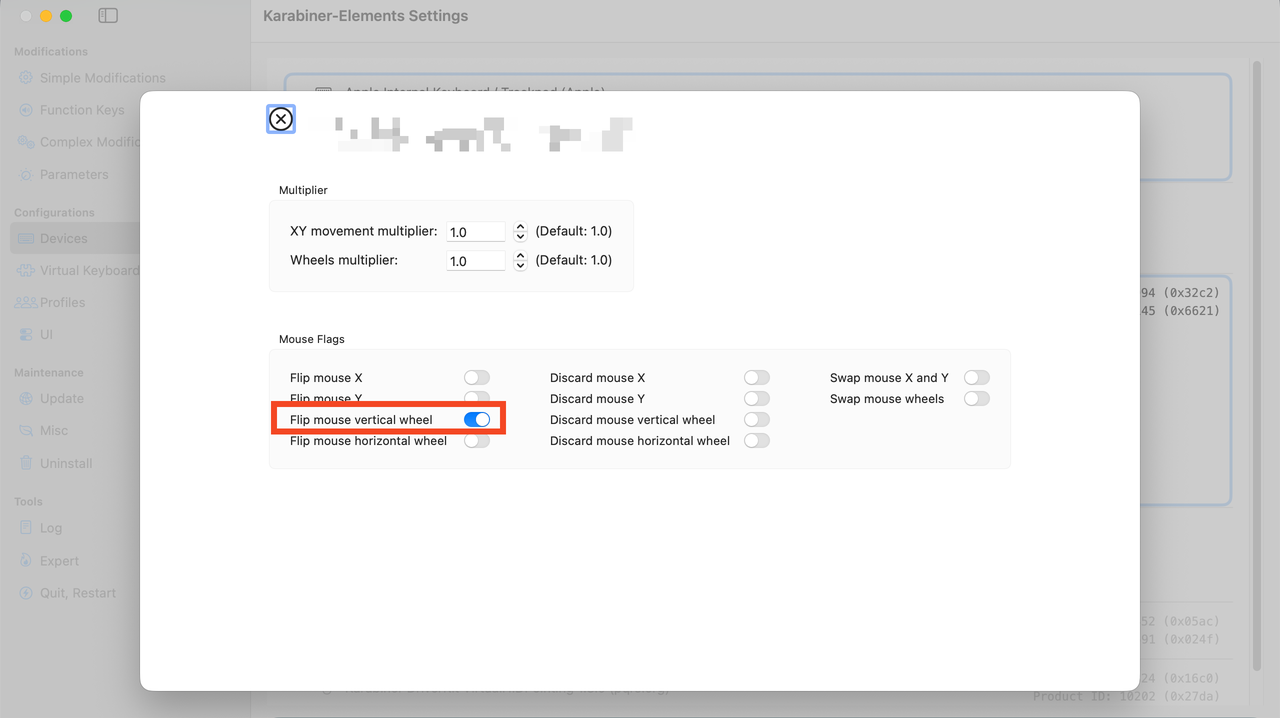Screen dimensions: 1280x718
Task: Open the Expert tools page
Action: [59, 561]
